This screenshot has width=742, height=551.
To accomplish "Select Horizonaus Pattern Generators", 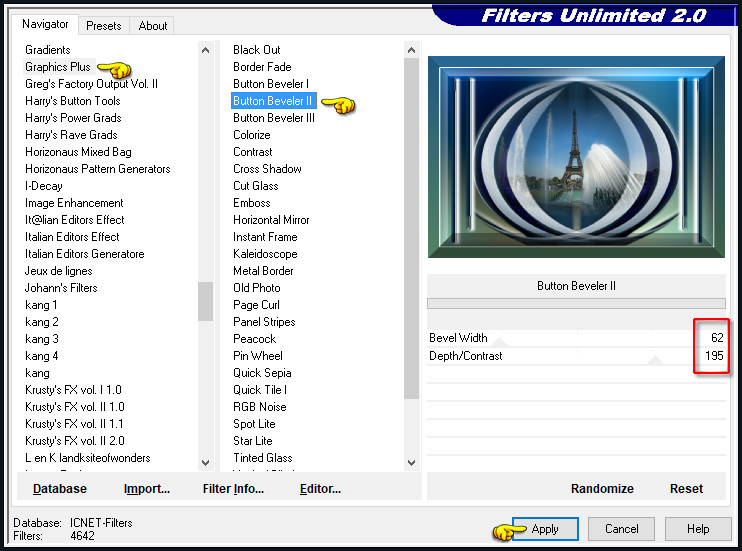I will click(x=97, y=169).
